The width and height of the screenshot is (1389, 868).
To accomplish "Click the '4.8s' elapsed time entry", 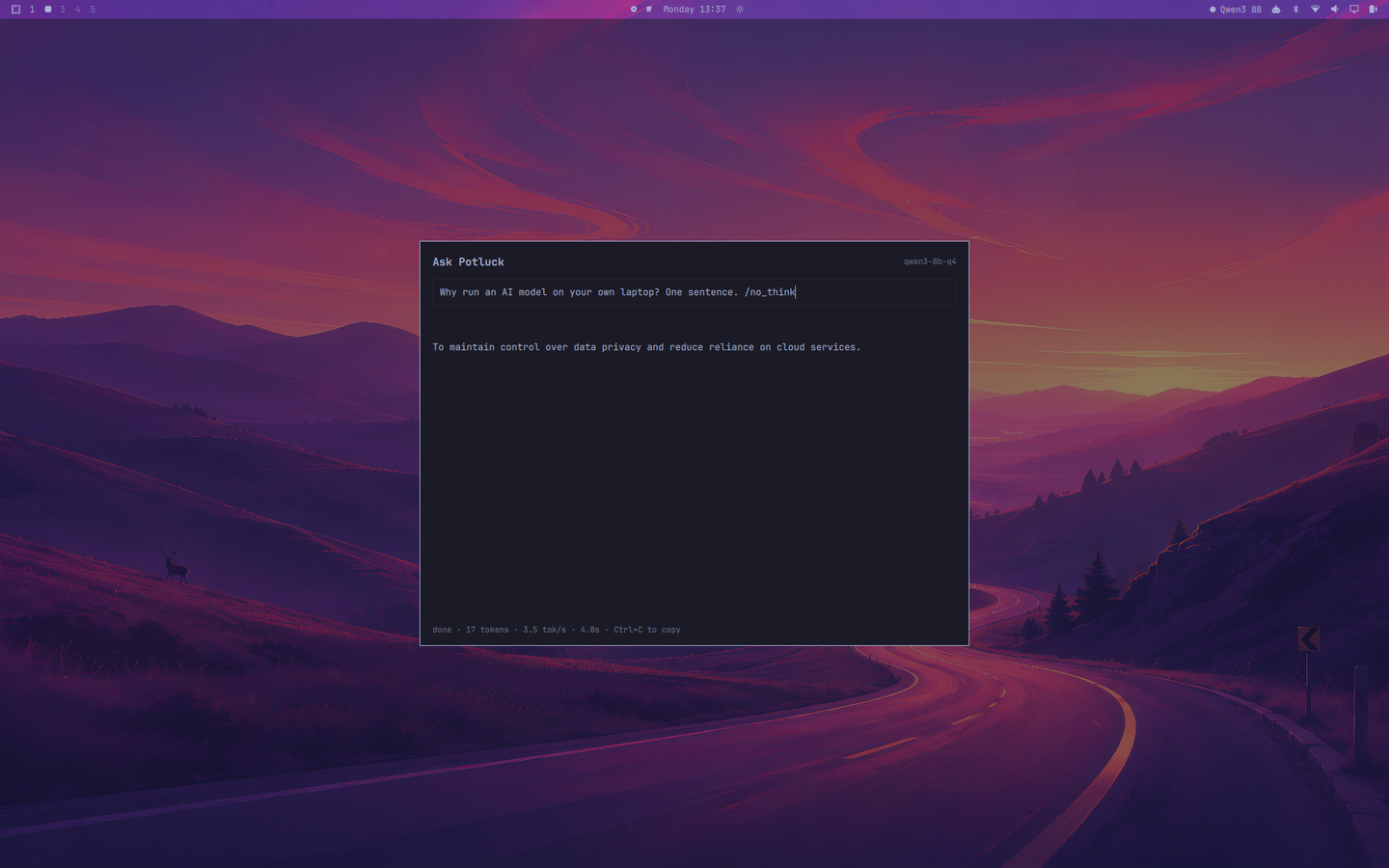I will 589,630.
